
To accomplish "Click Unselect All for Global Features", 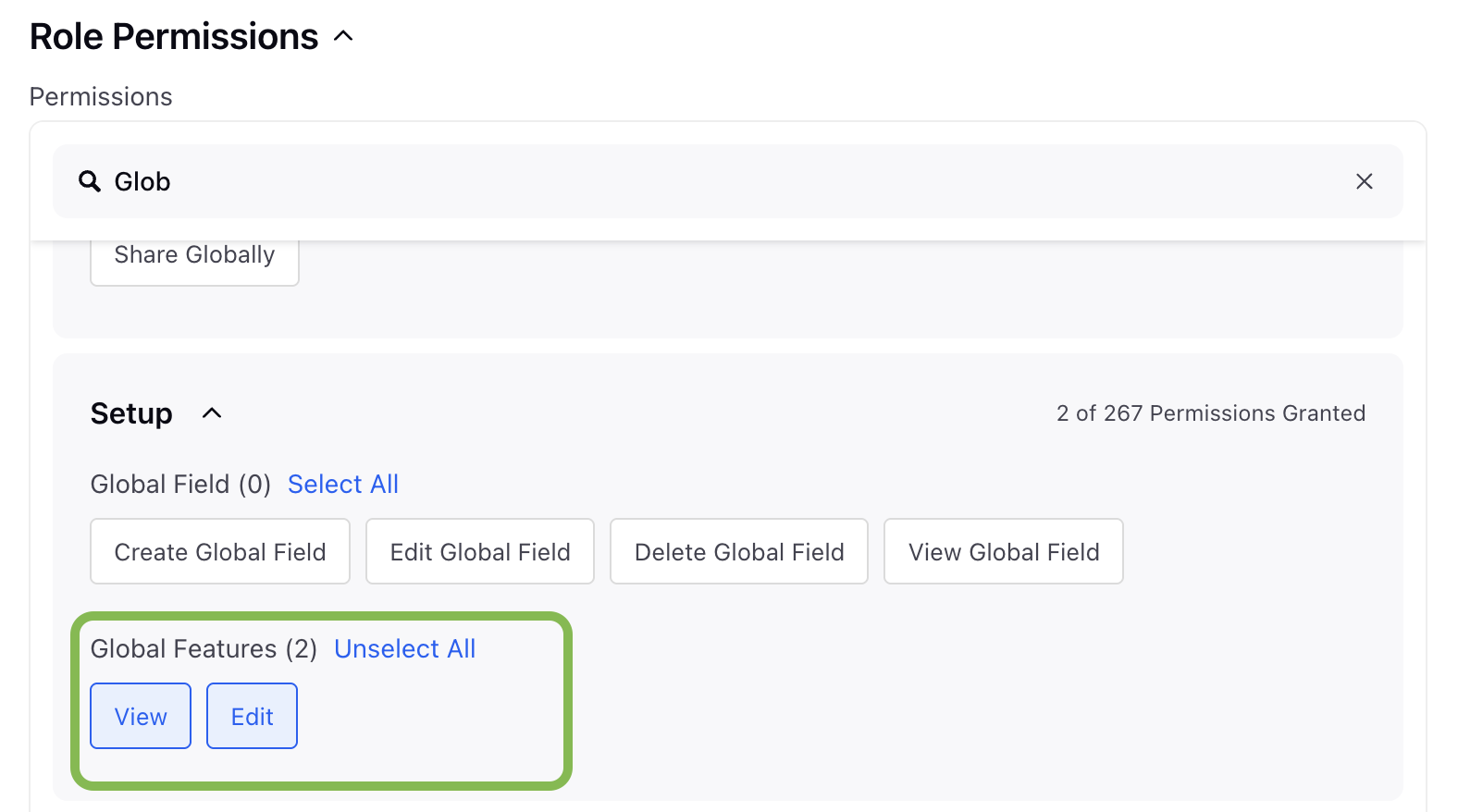I will 405,649.
